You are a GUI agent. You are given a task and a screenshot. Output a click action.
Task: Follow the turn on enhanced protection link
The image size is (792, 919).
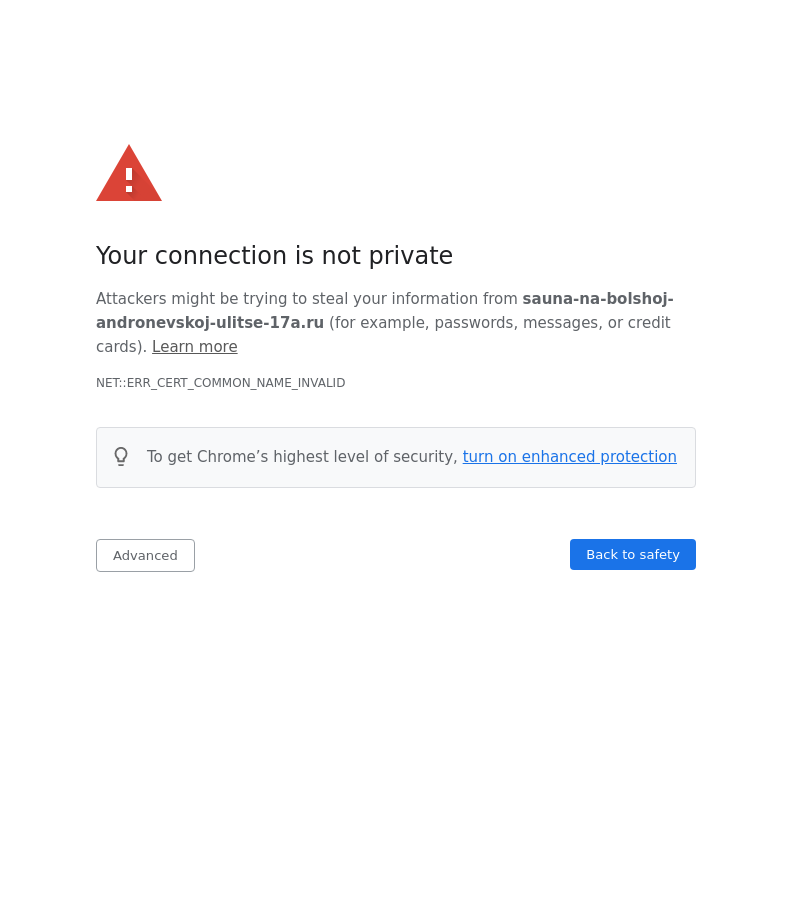pyautogui.click(x=569, y=457)
